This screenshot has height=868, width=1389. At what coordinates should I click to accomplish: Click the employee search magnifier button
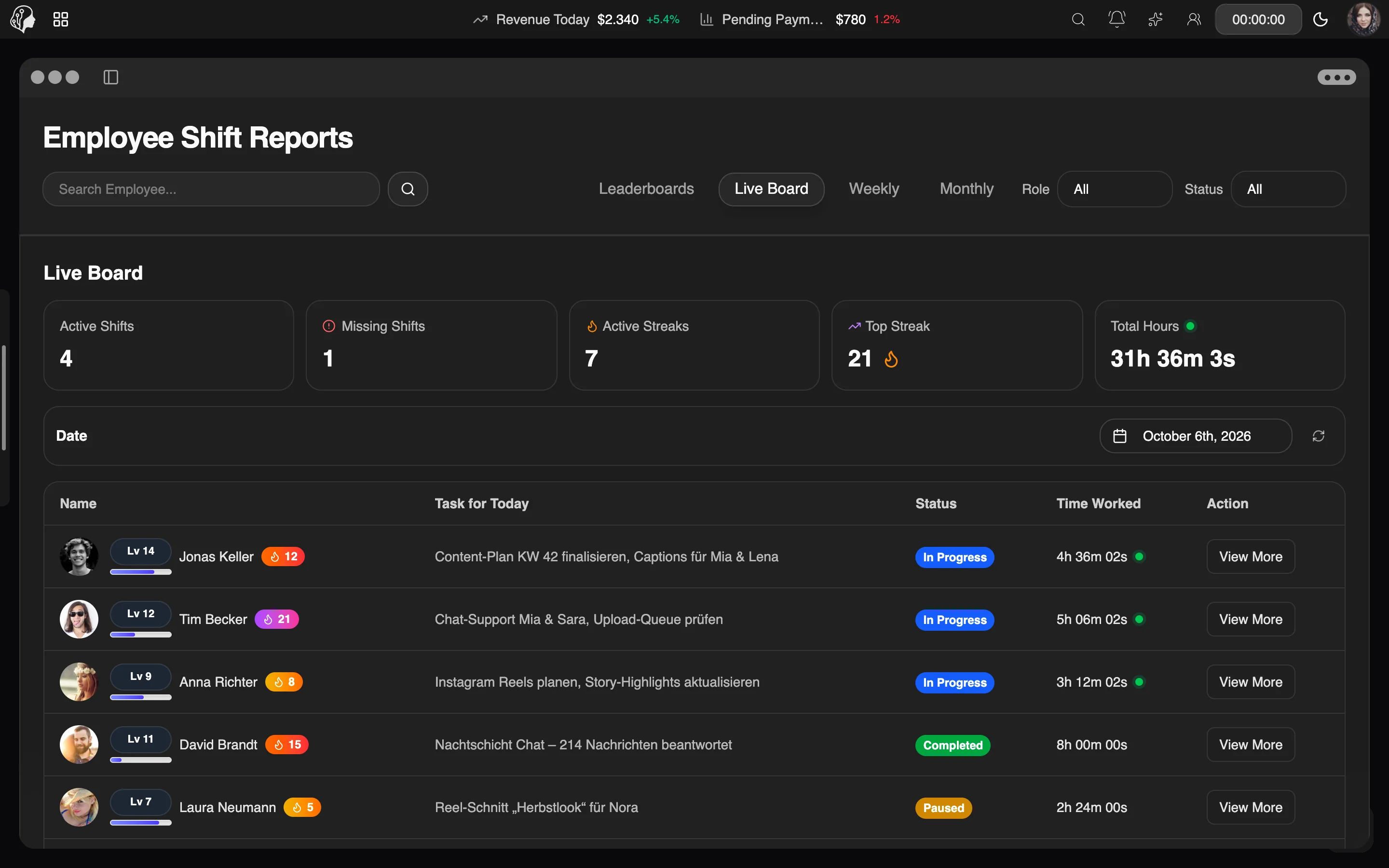[408, 189]
